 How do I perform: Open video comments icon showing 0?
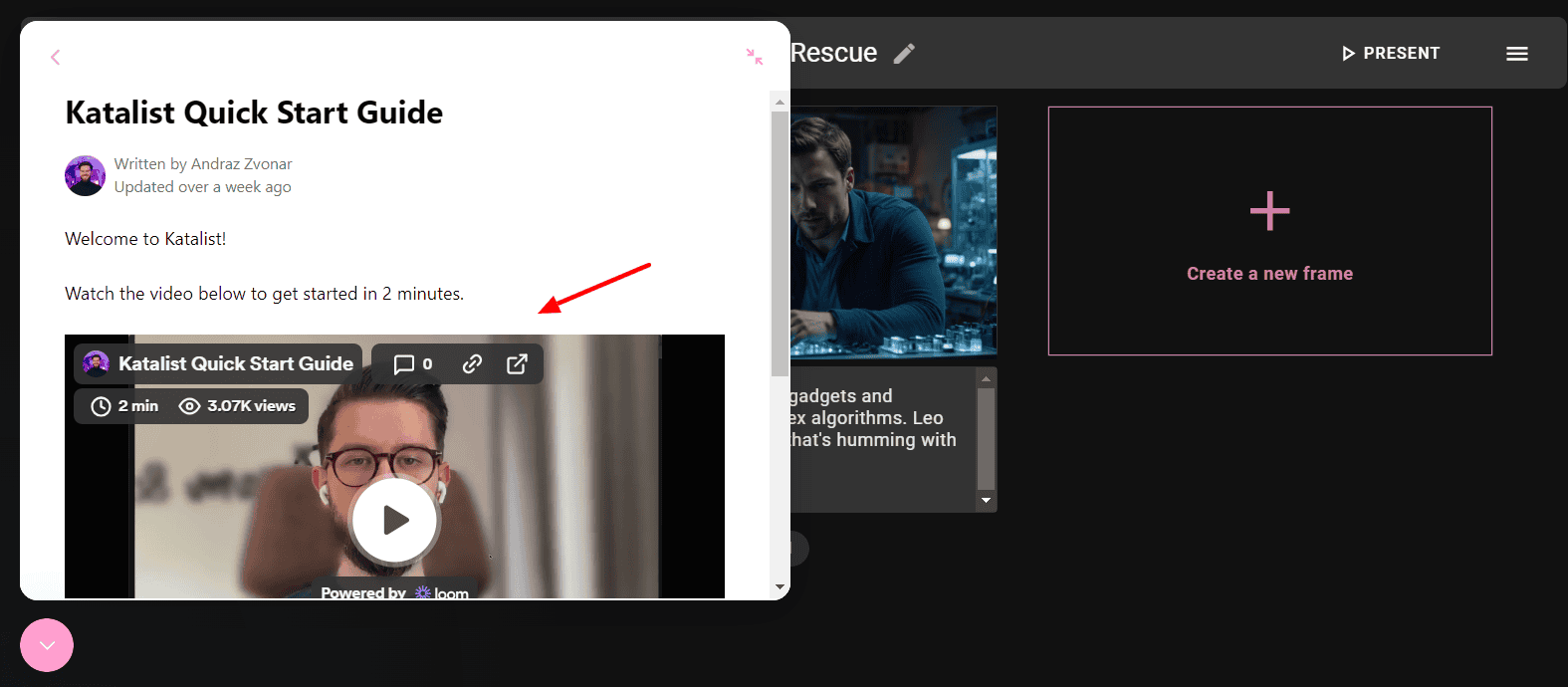pos(413,364)
